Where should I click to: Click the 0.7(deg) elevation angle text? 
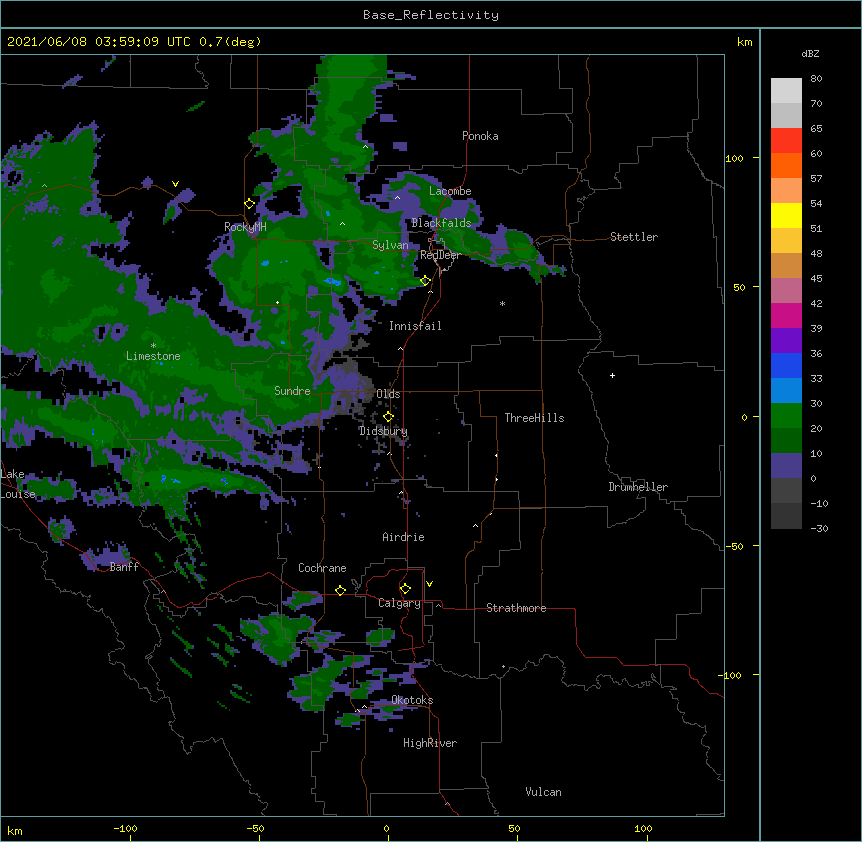point(230,42)
